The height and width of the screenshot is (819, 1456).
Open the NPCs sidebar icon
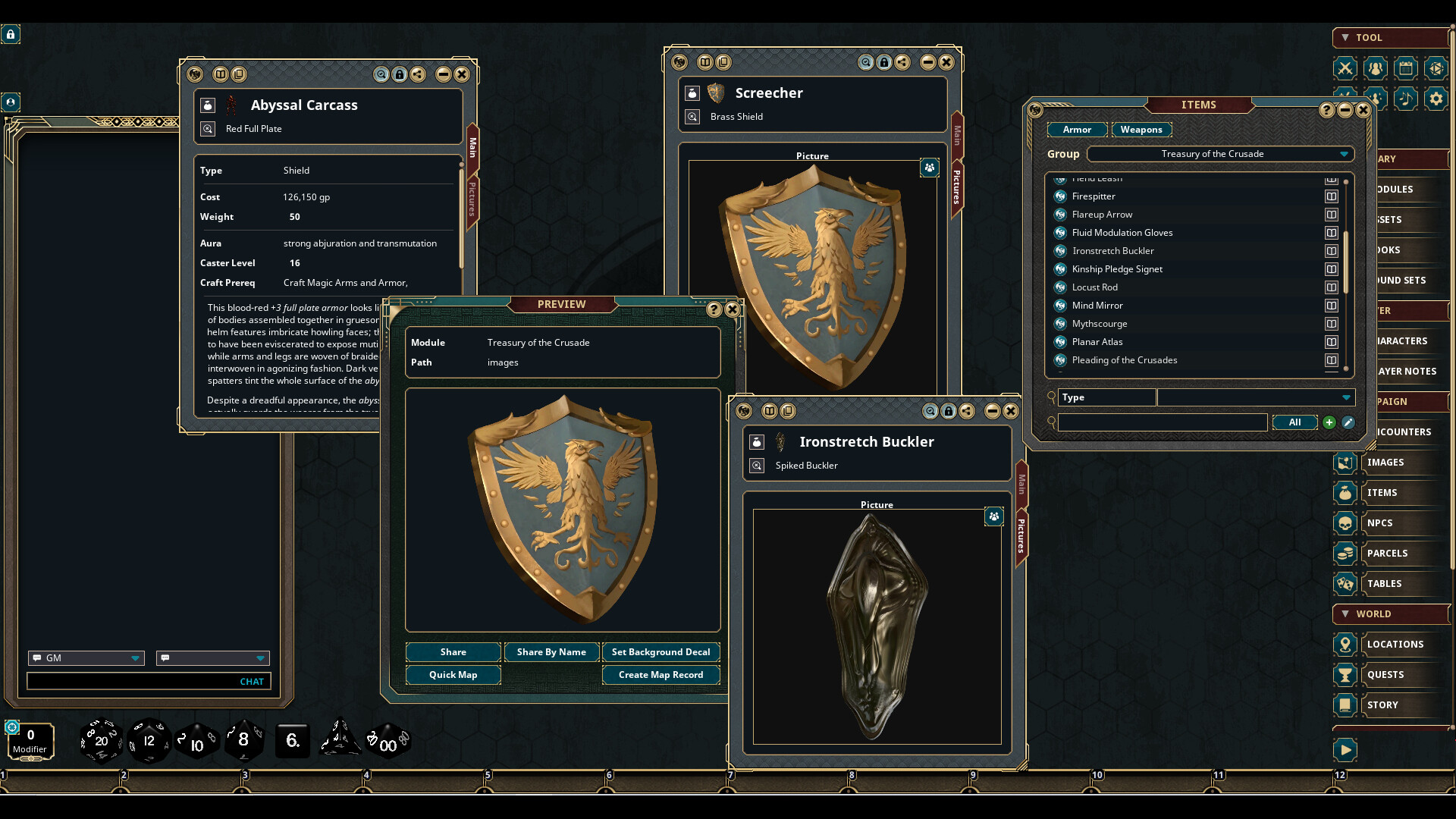click(x=1345, y=523)
